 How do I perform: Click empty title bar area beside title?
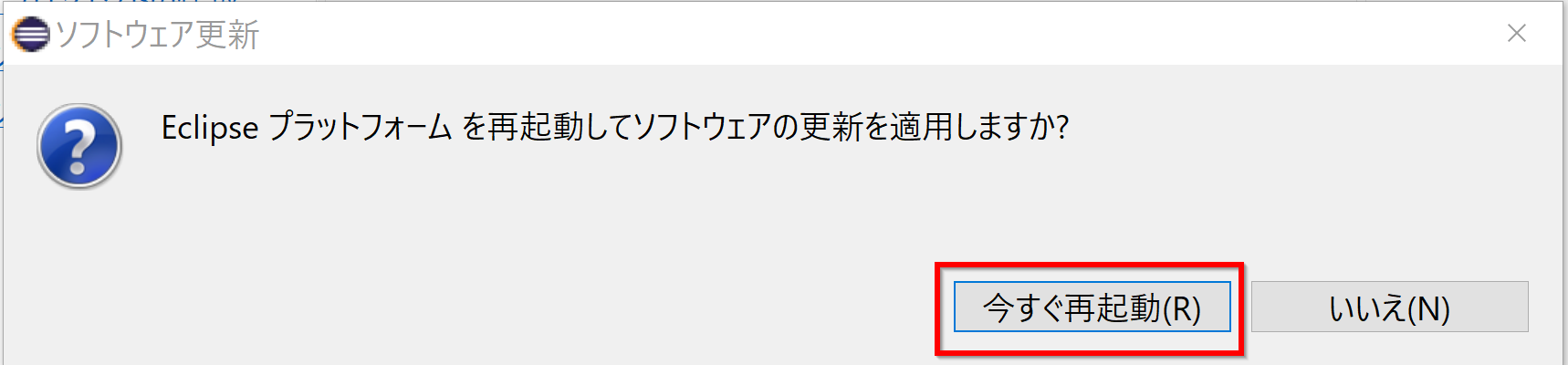821,34
